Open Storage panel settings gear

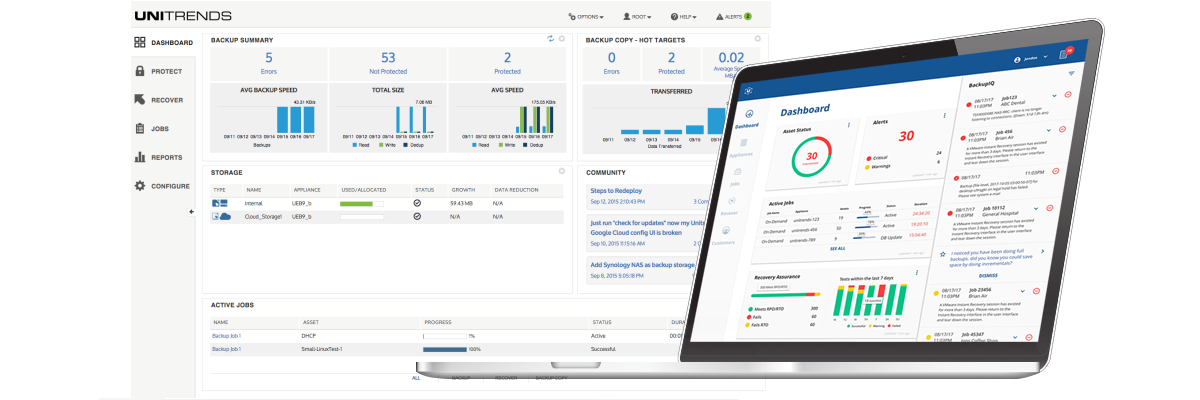562,171
